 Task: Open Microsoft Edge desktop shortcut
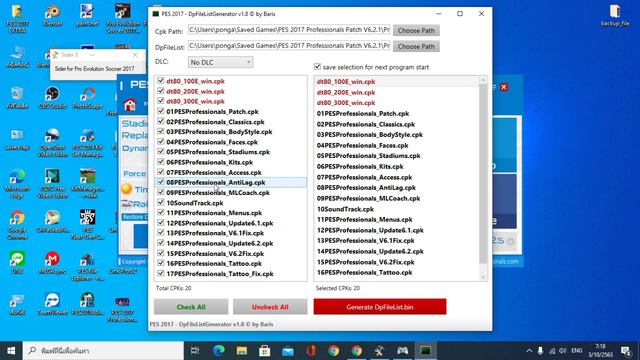coord(17,184)
